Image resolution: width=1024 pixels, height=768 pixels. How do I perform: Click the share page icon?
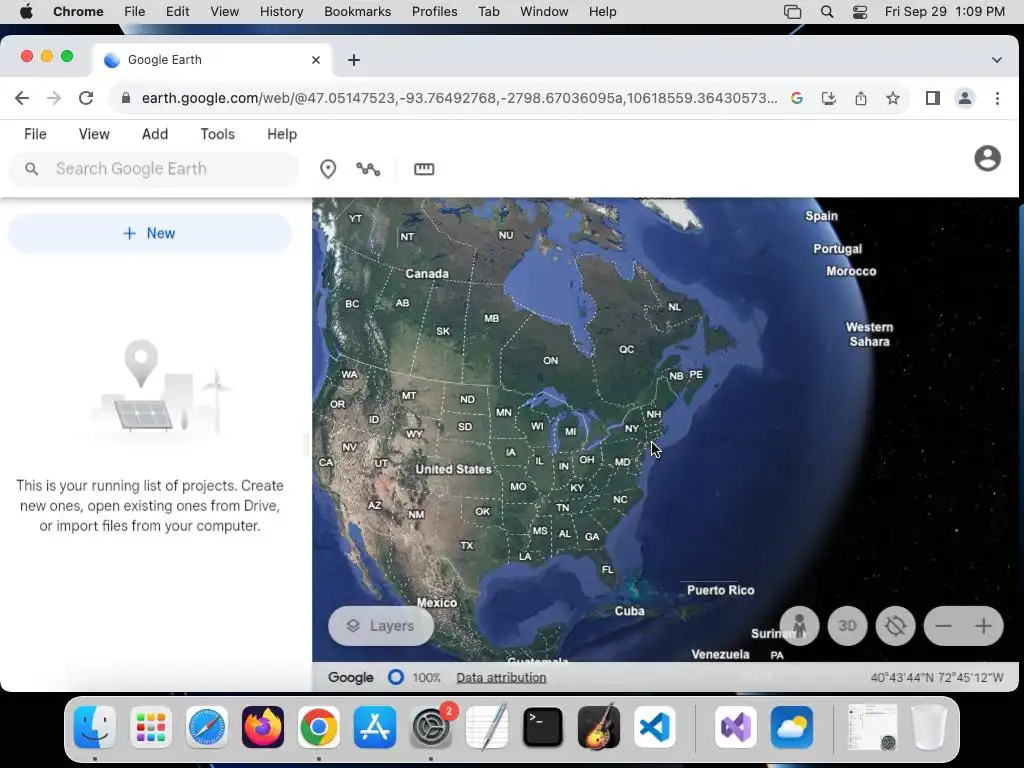click(861, 98)
